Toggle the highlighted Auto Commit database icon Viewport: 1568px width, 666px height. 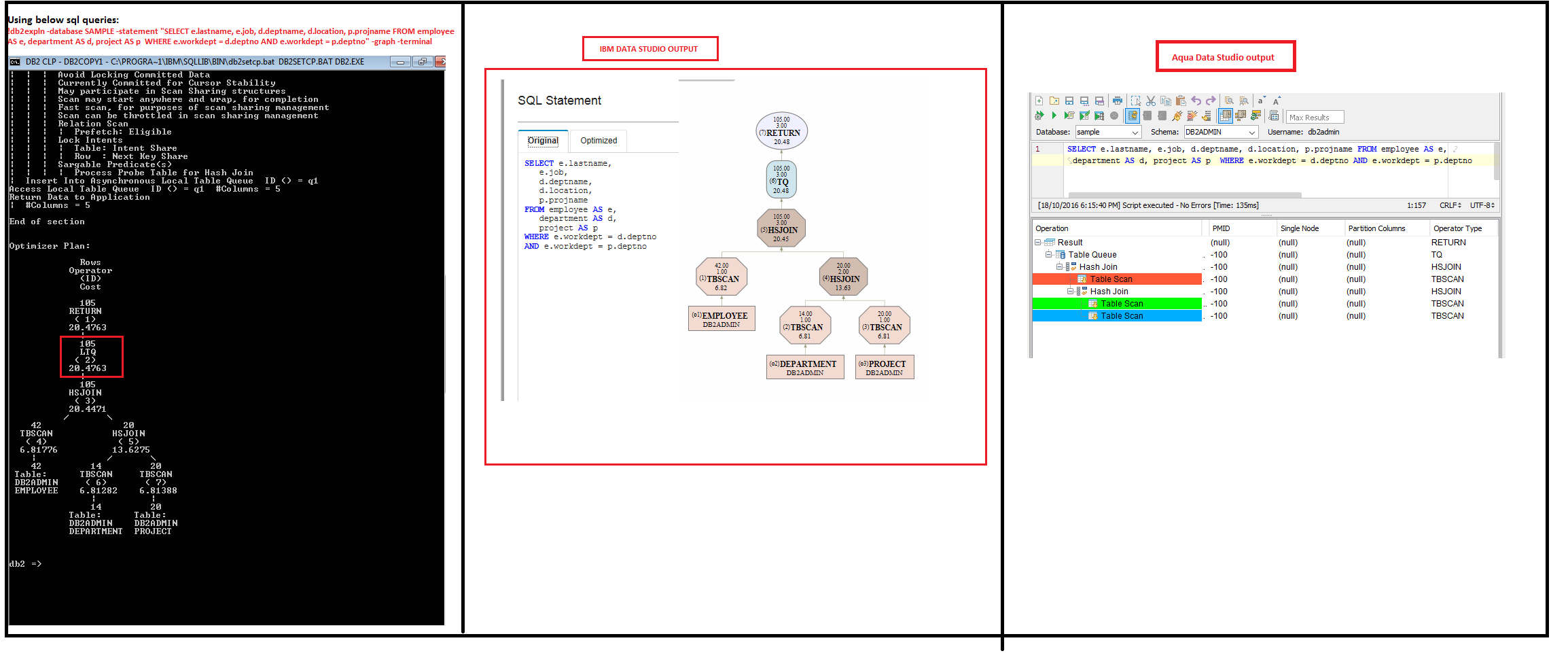tap(1133, 116)
